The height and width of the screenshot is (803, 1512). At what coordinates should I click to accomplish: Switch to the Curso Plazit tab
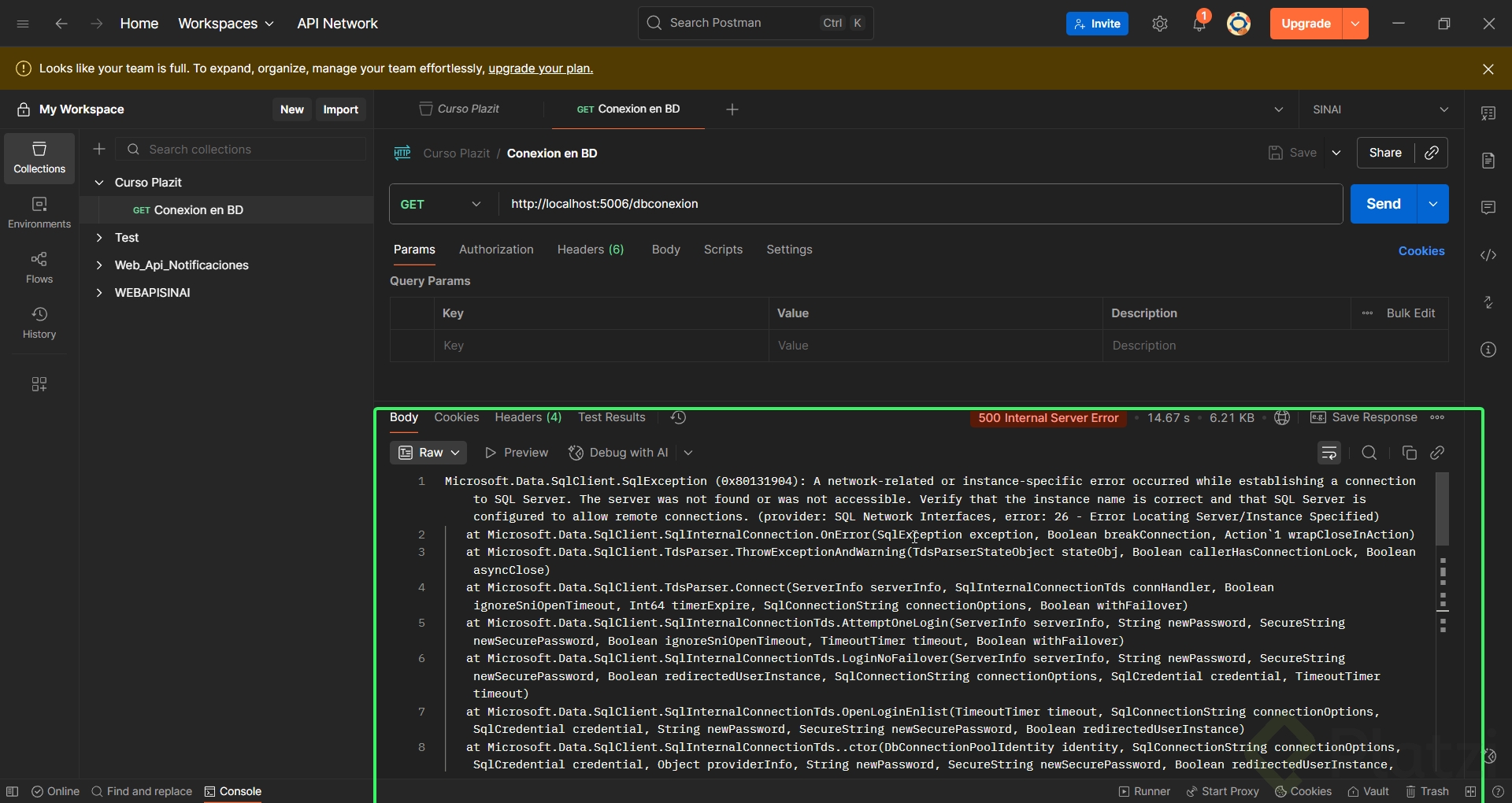click(460, 109)
